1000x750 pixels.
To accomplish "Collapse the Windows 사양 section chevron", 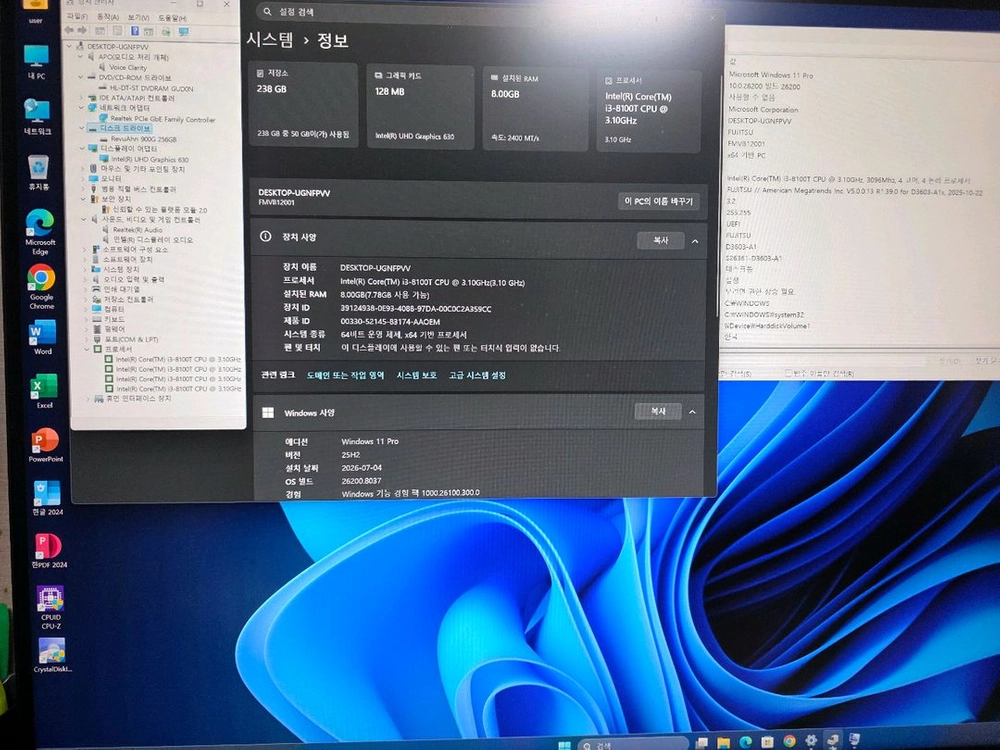I will (693, 412).
